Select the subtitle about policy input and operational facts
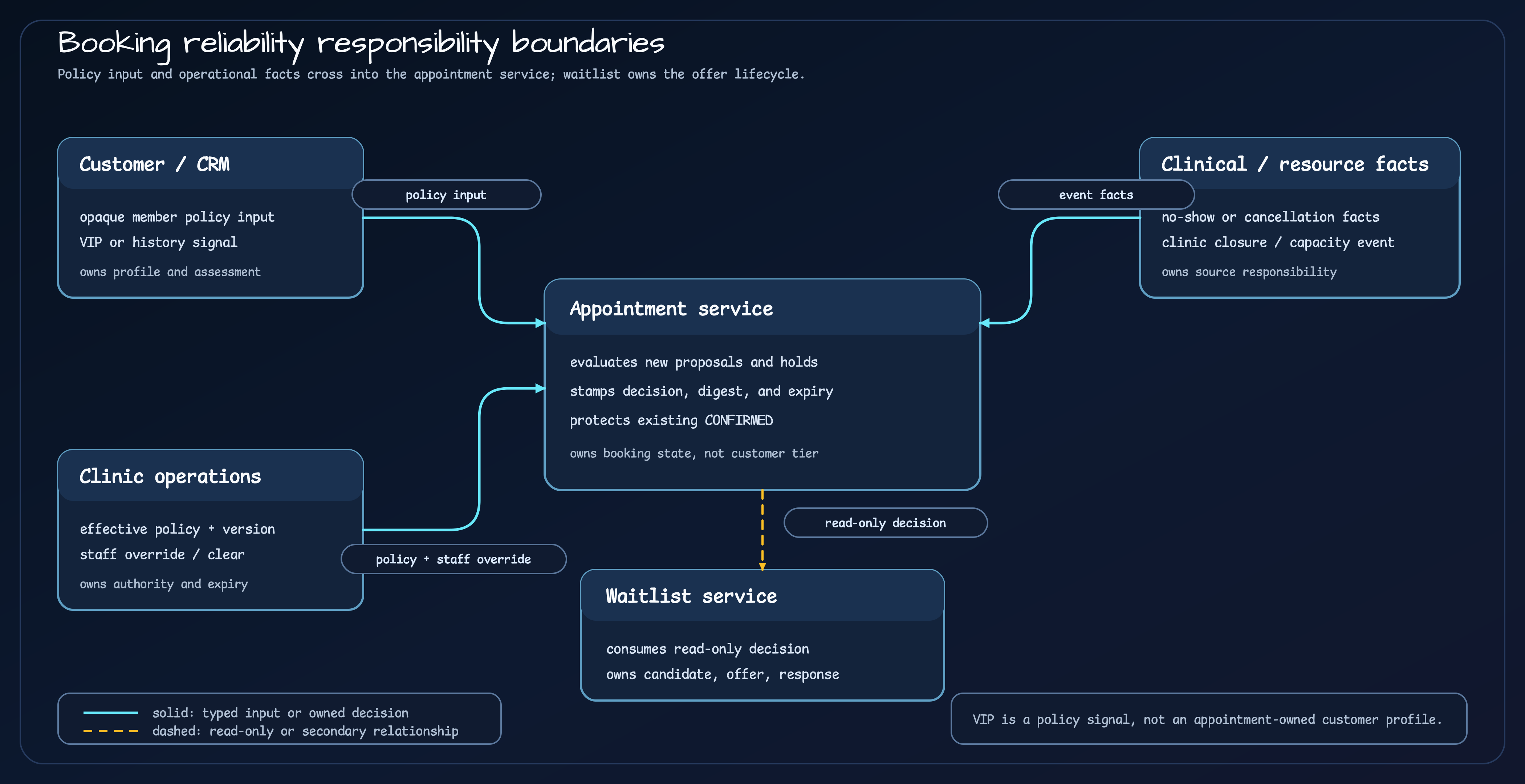 coord(431,74)
